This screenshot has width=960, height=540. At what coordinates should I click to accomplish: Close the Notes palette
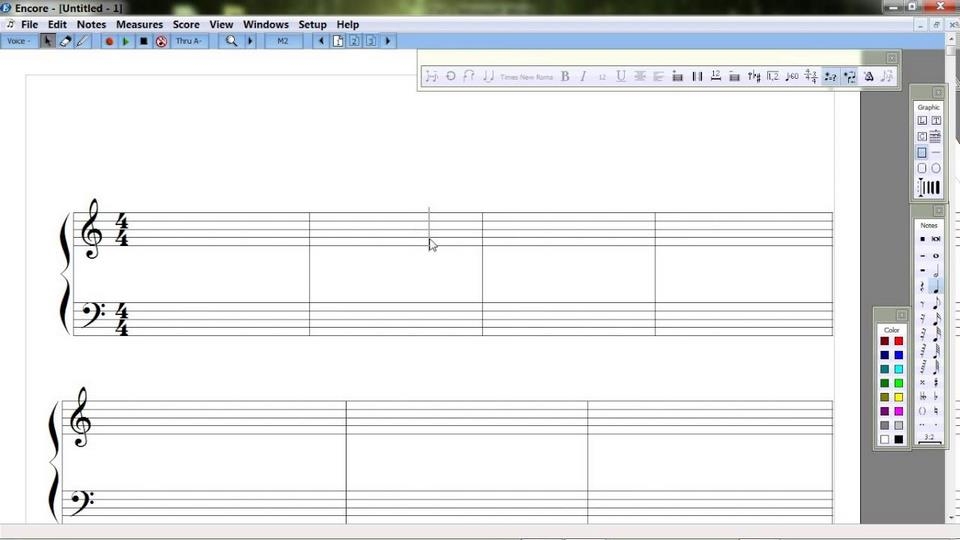pos(939,211)
